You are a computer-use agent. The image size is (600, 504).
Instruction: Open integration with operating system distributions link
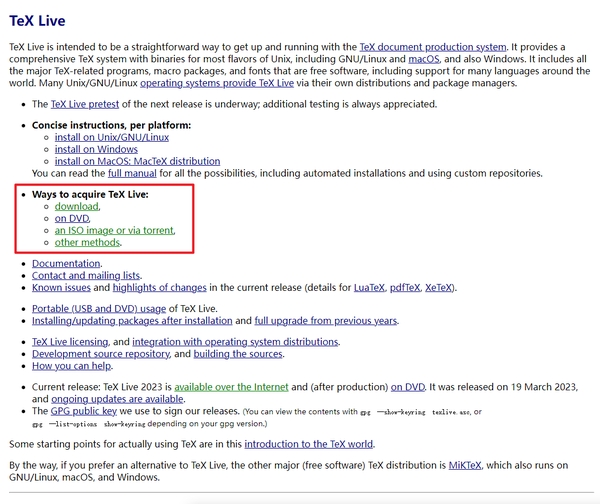coord(235,342)
